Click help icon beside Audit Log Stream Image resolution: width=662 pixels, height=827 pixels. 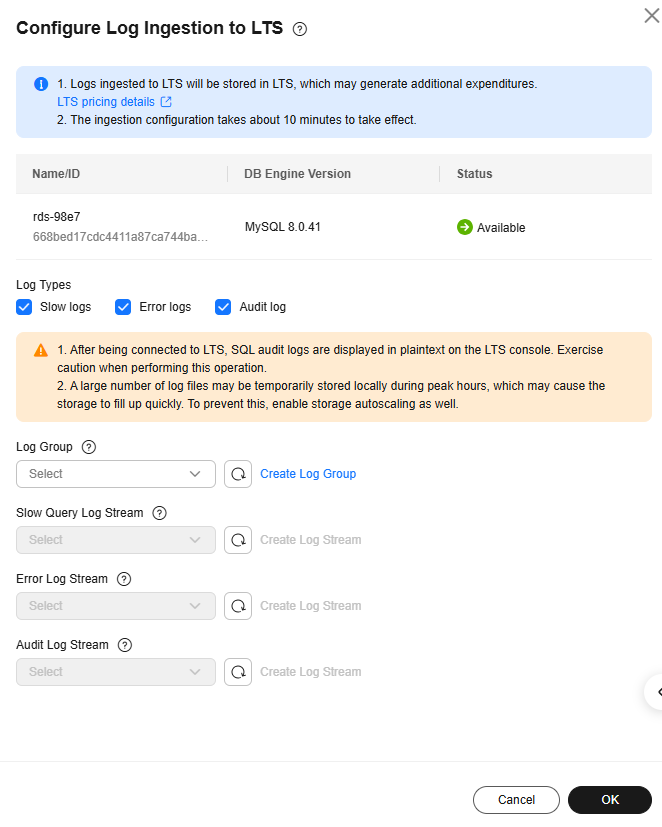click(125, 645)
